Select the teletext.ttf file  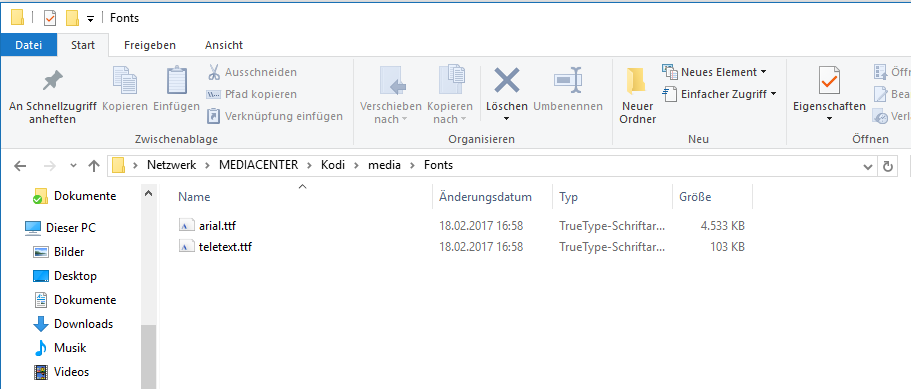click(x=225, y=247)
